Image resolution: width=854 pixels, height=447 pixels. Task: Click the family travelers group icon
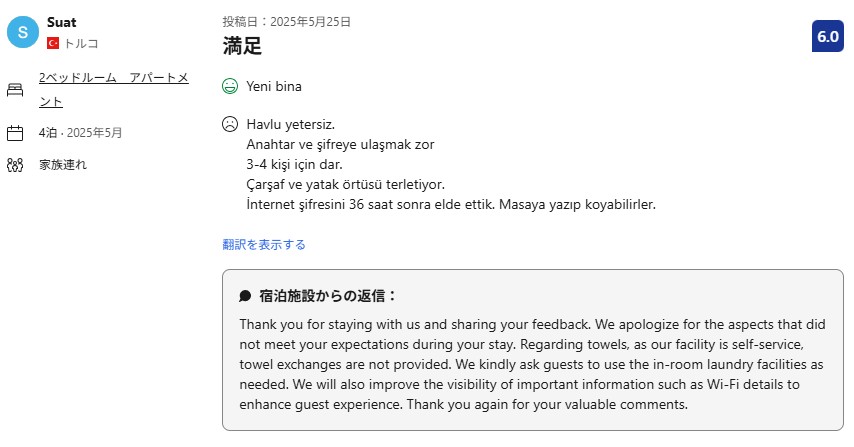pyautogui.click(x=15, y=165)
